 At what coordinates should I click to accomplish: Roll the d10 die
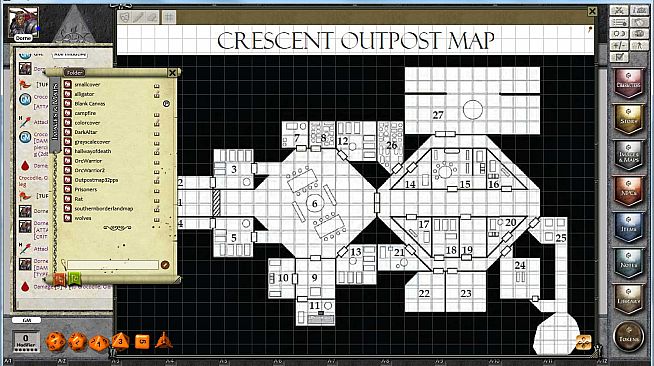pyautogui.click(x=99, y=343)
